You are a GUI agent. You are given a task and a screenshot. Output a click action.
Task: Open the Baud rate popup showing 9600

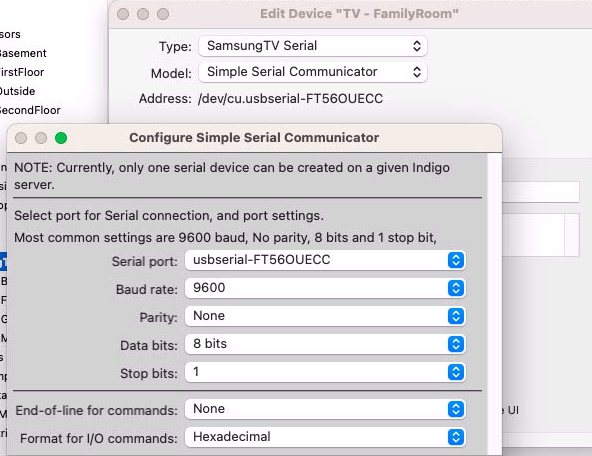[325, 288]
